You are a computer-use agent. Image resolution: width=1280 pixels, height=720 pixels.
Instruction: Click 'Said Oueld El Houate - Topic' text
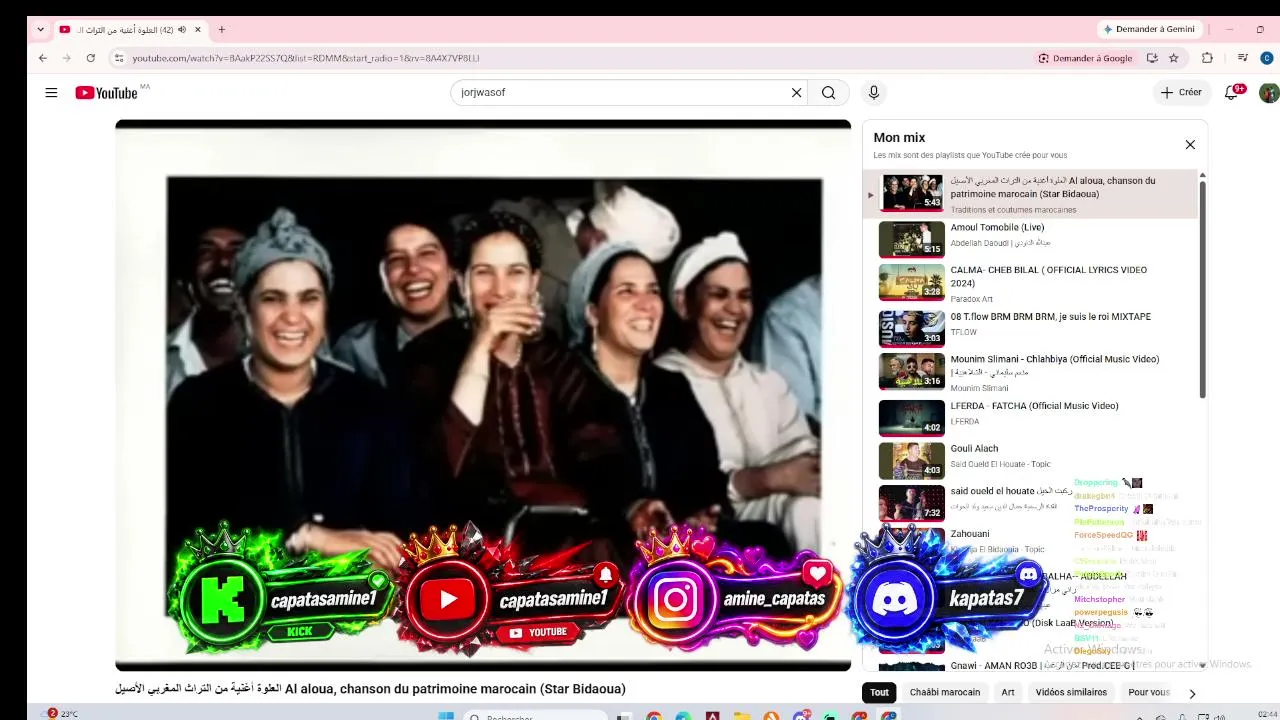[1000, 464]
